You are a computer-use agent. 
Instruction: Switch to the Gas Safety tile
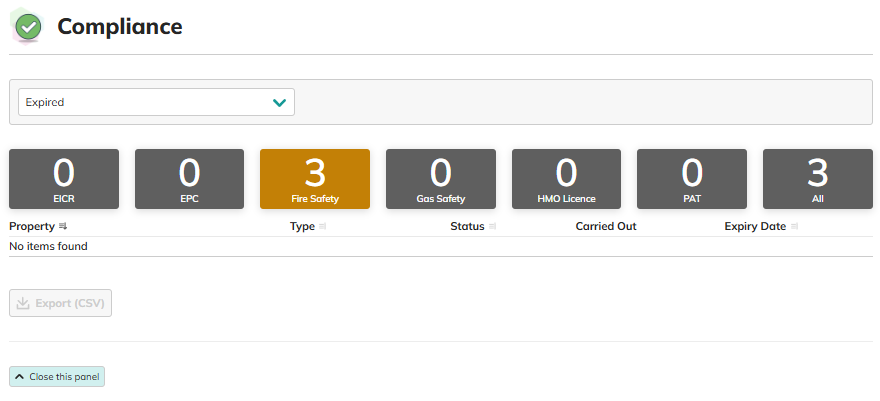point(441,179)
